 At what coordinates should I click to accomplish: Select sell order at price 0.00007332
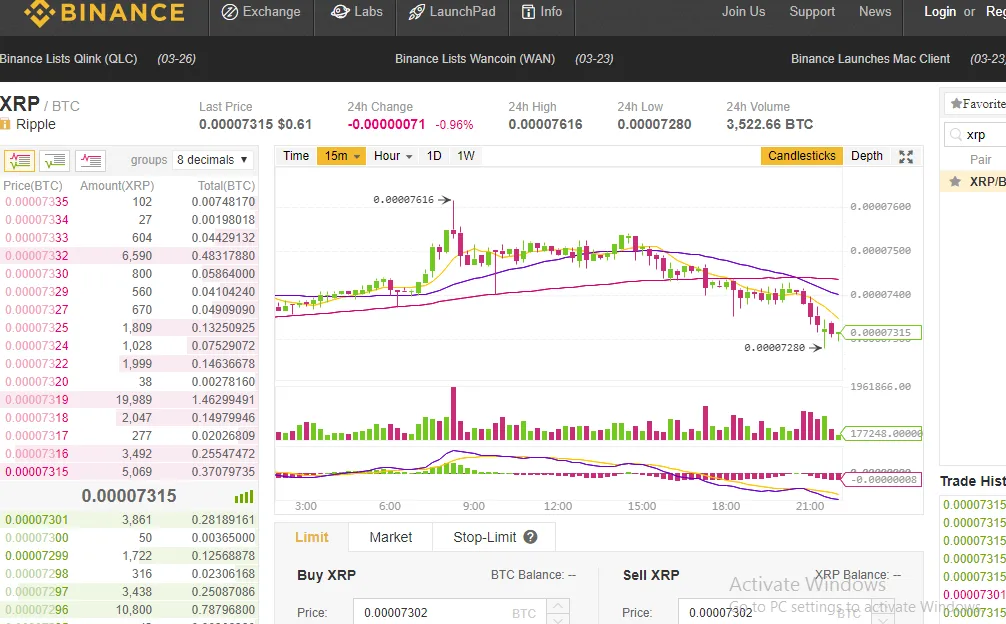point(129,256)
